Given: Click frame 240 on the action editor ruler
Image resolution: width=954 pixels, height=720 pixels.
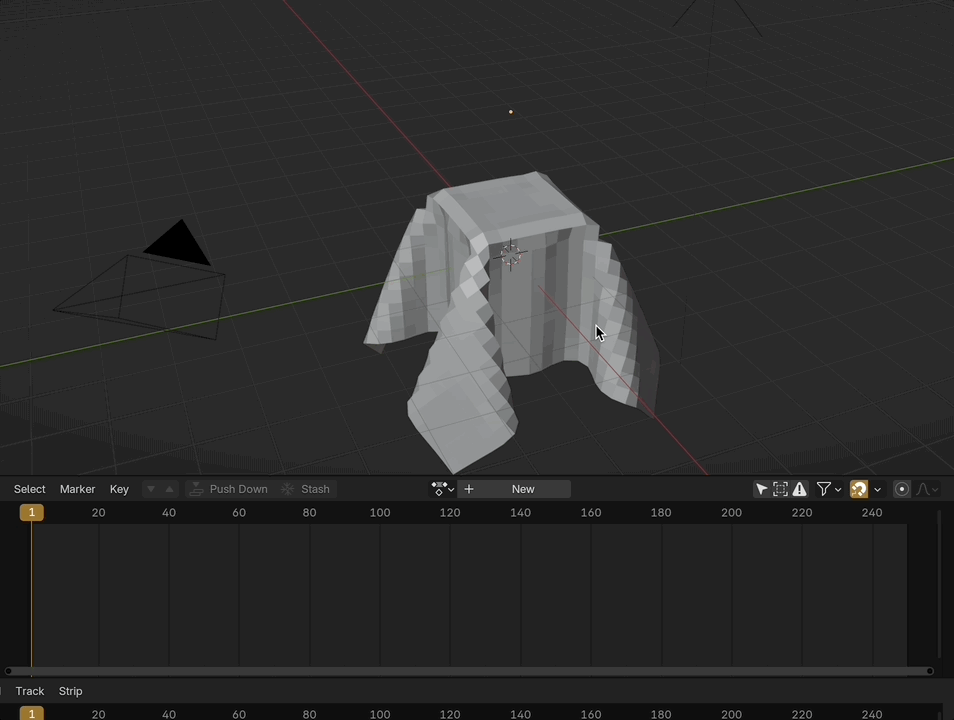Looking at the screenshot, I should [x=872, y=512].
